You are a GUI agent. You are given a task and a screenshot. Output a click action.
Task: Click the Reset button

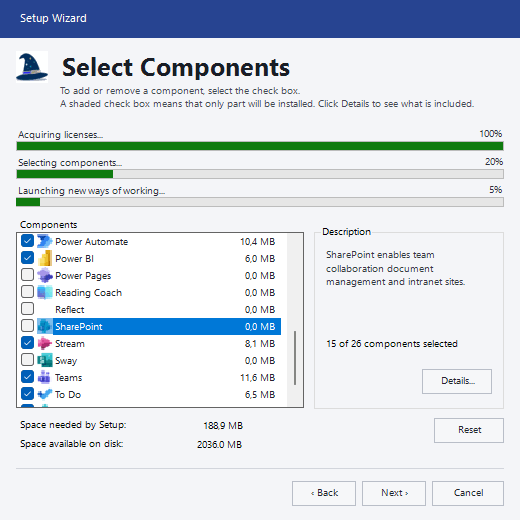[469, 430]
